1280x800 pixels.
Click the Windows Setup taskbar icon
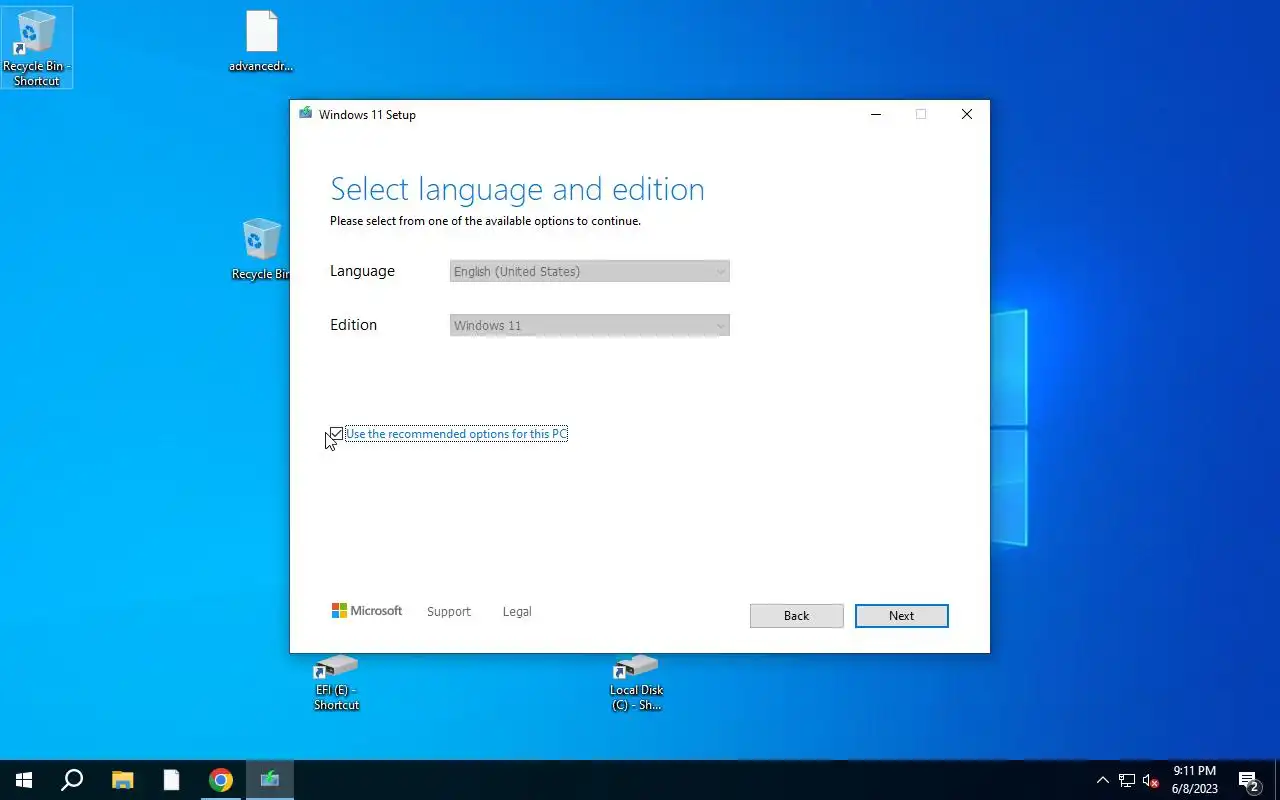pos(270,780)
